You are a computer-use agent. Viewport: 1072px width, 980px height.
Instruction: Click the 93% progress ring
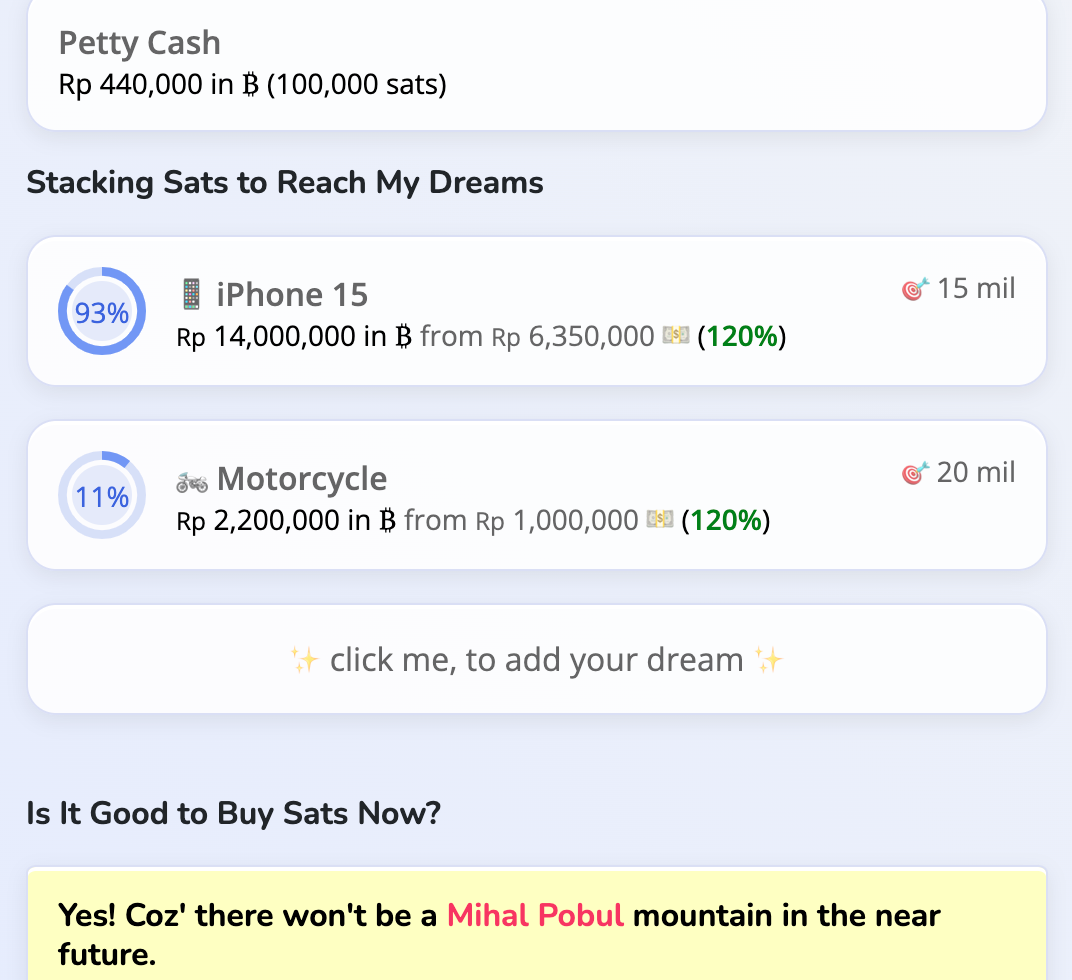point(102,312)
